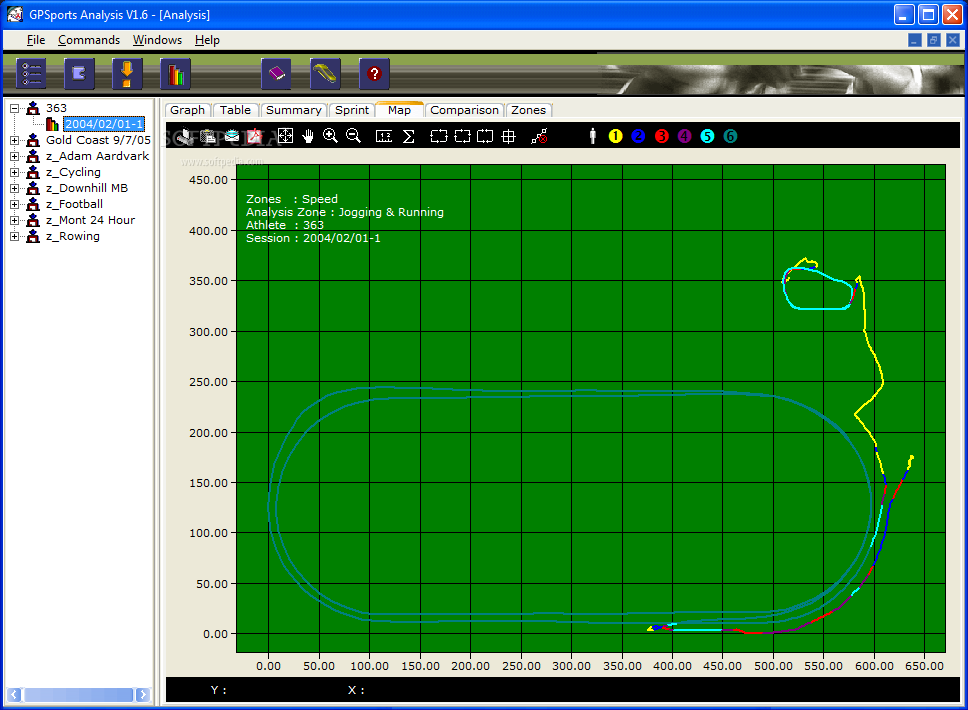The image size is (968, 710).
Task: Expand the z_Football node
Action: [14, 204]
